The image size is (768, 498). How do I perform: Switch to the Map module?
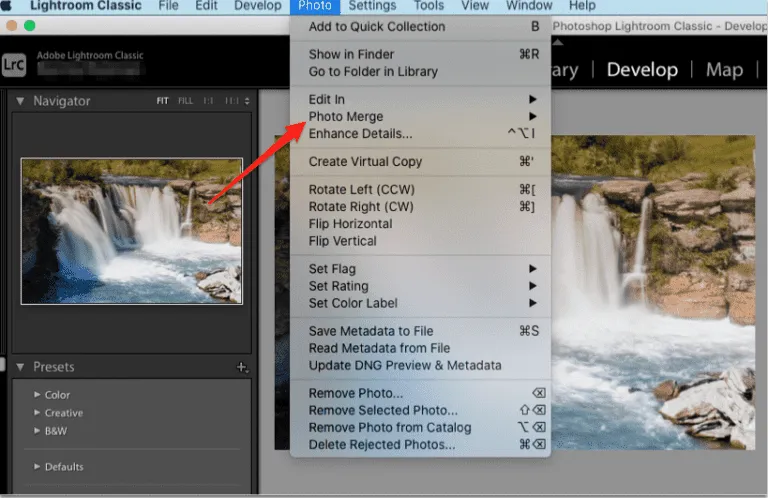[x=724, y=70]
